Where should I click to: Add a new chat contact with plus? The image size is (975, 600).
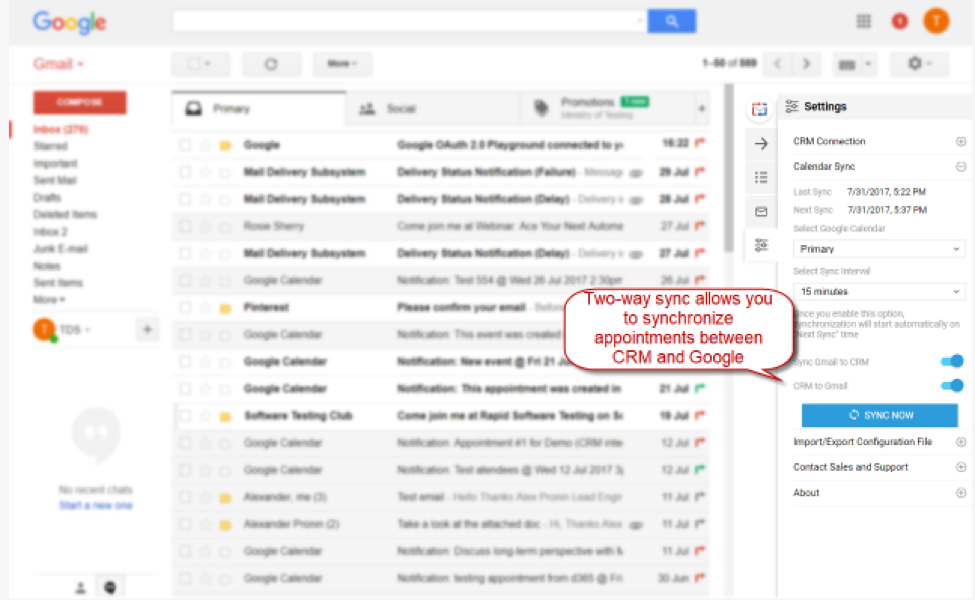147,330
